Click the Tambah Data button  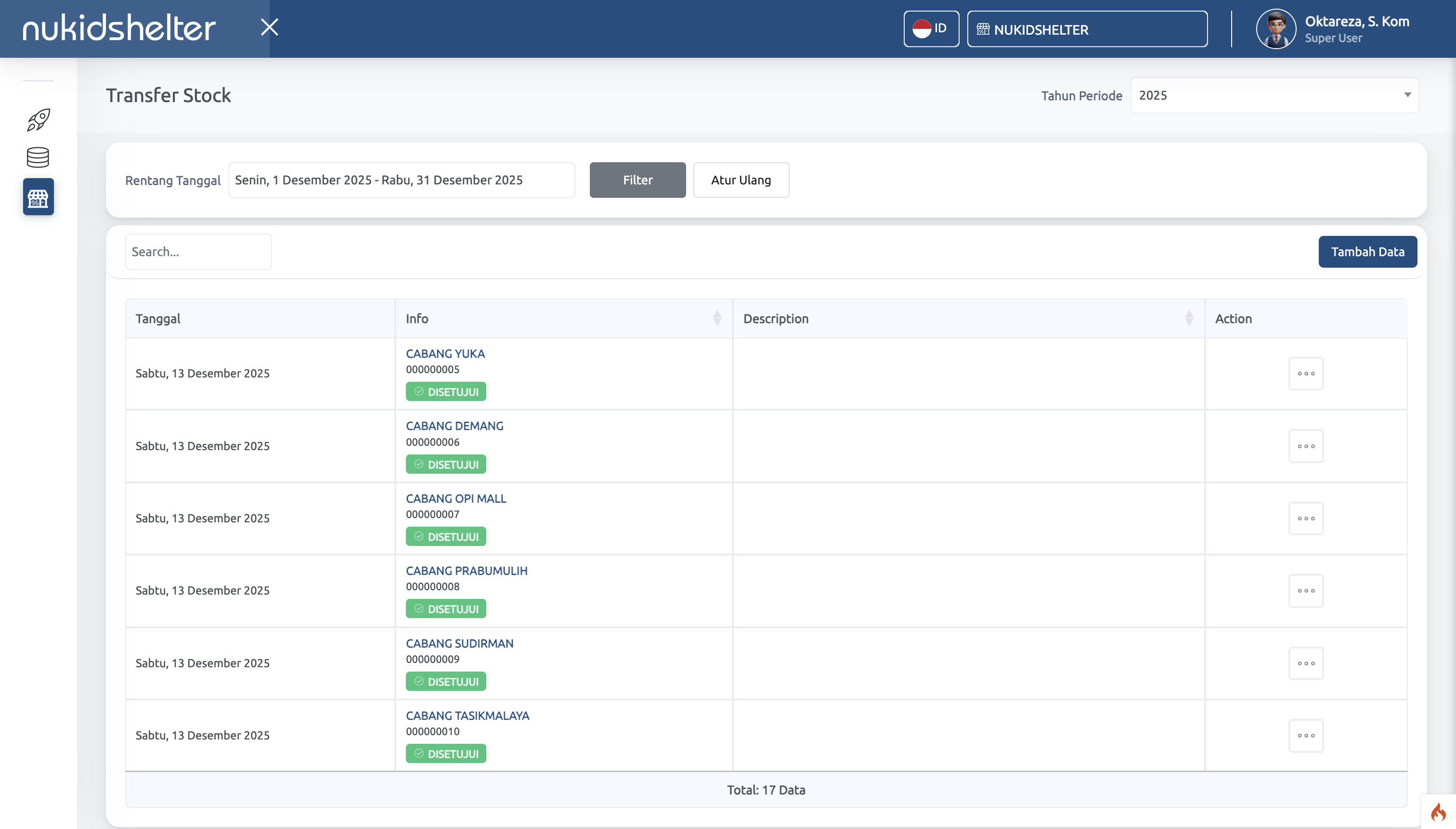tap(1366, 252)
